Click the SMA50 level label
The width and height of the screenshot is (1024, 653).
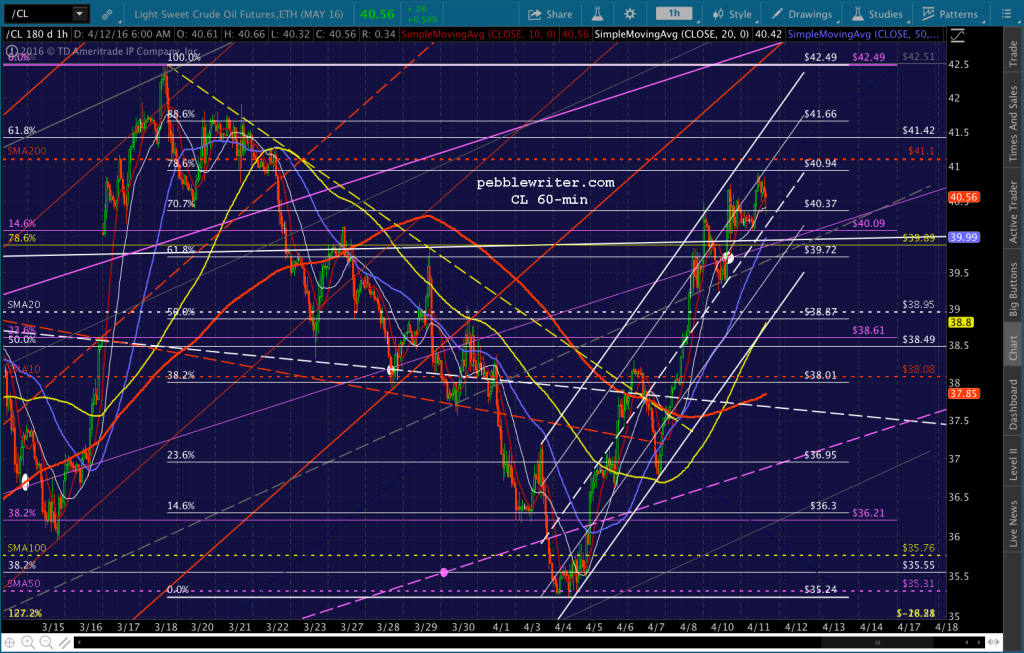(x=24, y=584)
